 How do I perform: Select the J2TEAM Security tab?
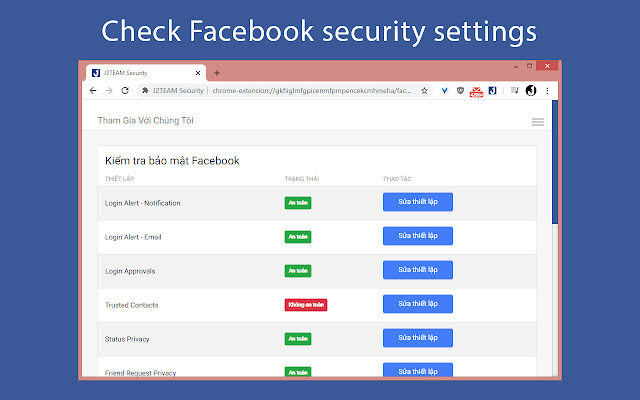140,73
